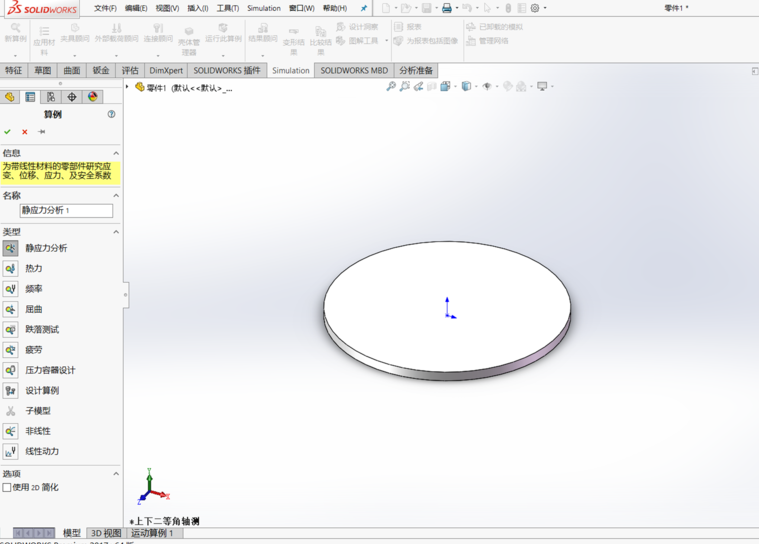The width and height of the screenshot is (759, 544).
Task: Click the Section View icon
Action: click(431, 86)
